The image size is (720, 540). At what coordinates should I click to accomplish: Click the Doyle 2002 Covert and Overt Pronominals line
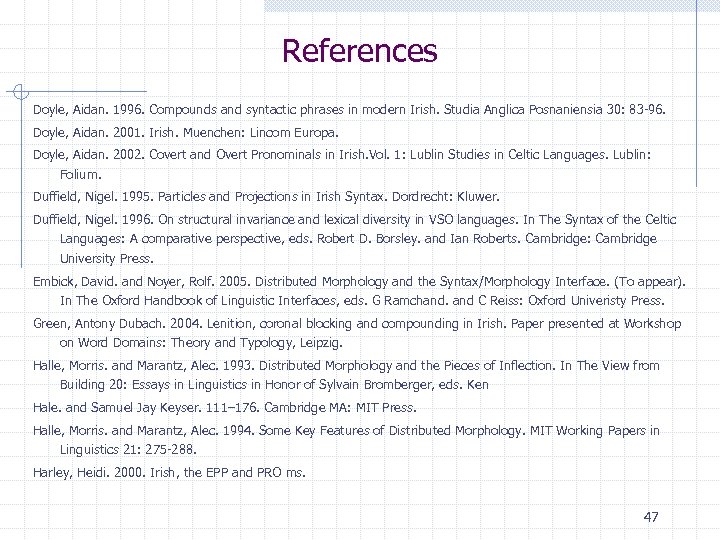342,155
